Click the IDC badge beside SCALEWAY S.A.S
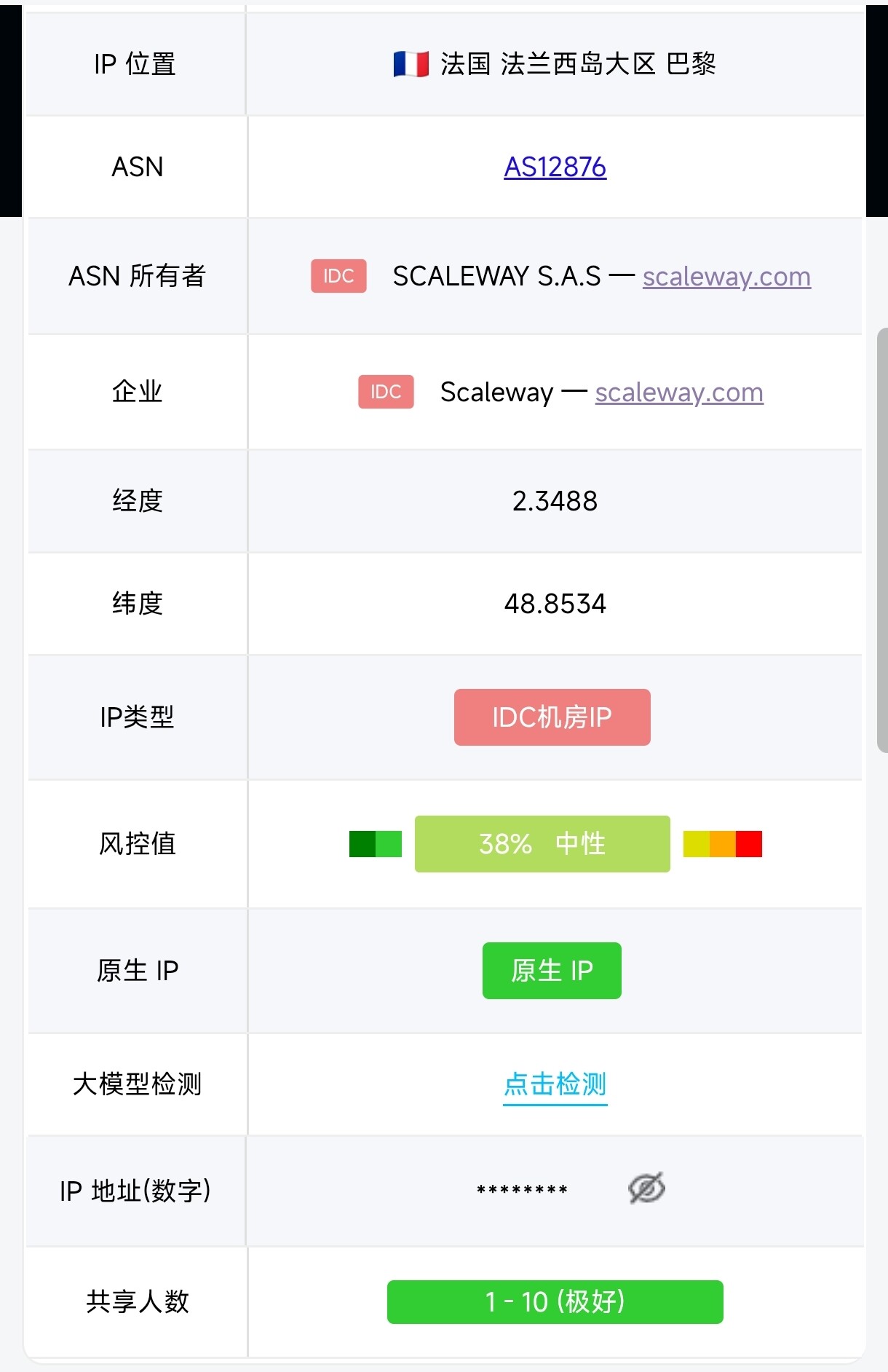 coord(338,276)
